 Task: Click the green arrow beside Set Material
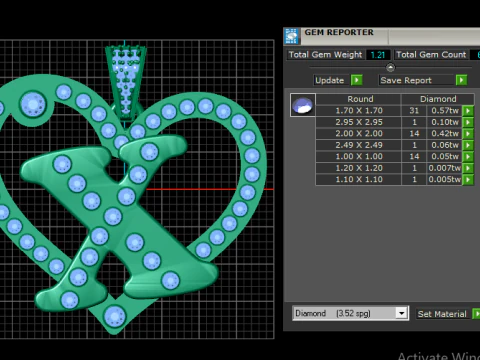(x=477, y=314)
